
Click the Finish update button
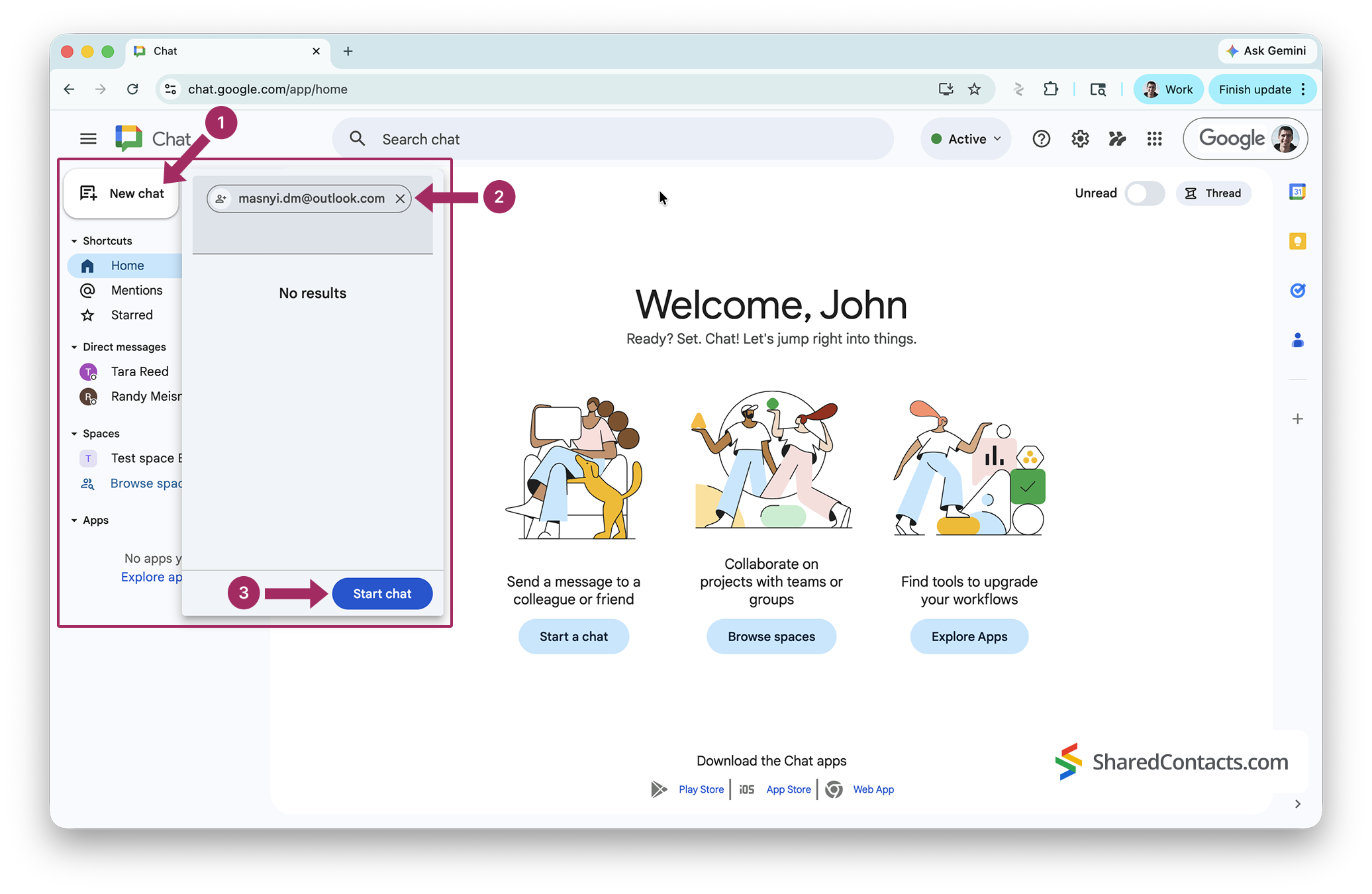pyautogui.click(x=1255, y=89)
